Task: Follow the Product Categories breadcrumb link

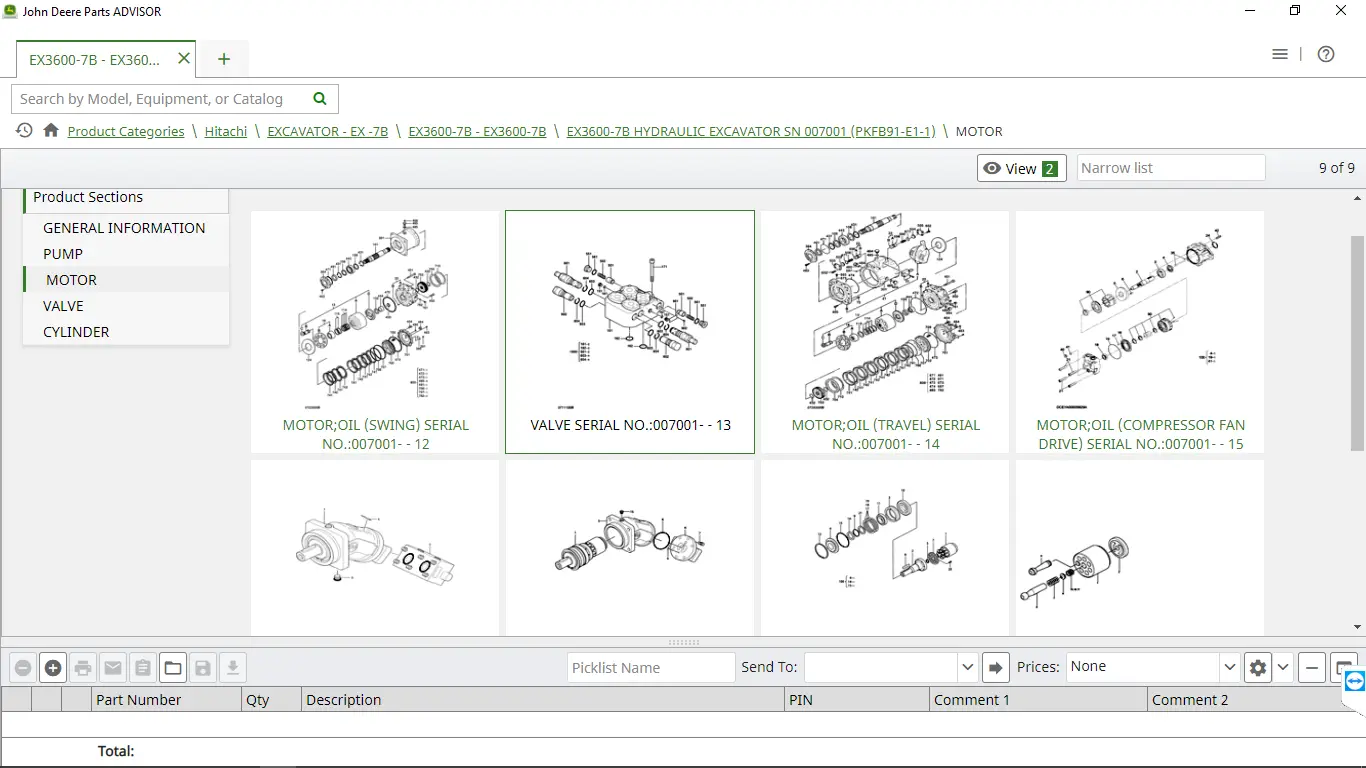Action: point(126,131)
